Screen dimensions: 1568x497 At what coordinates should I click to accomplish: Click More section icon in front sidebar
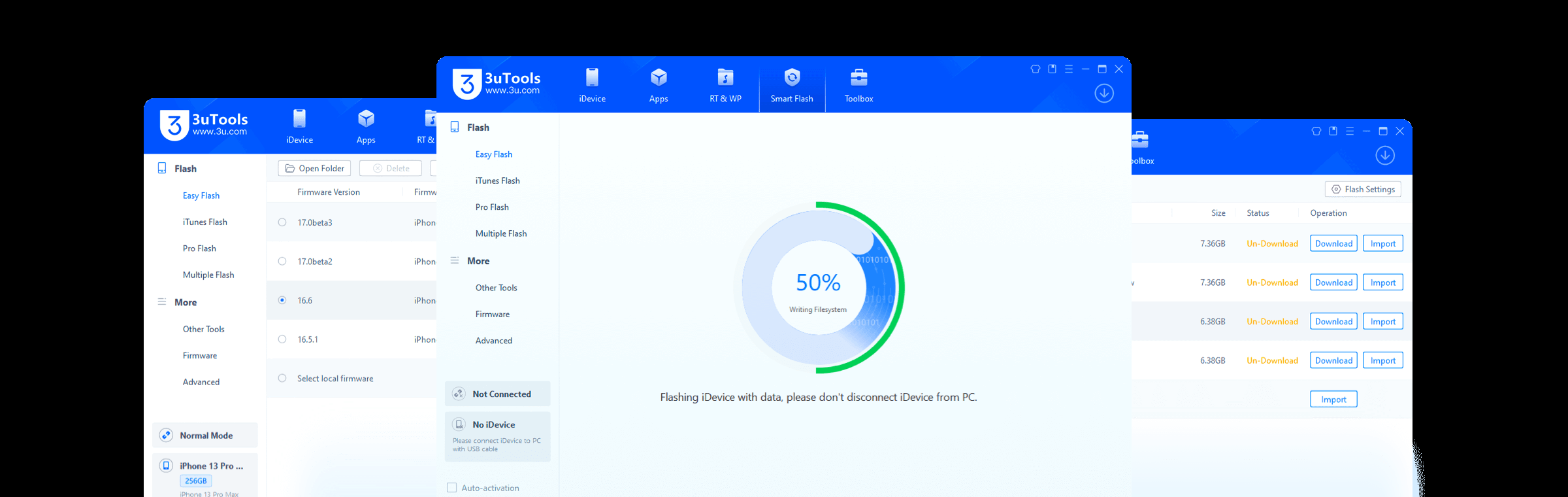455,260
